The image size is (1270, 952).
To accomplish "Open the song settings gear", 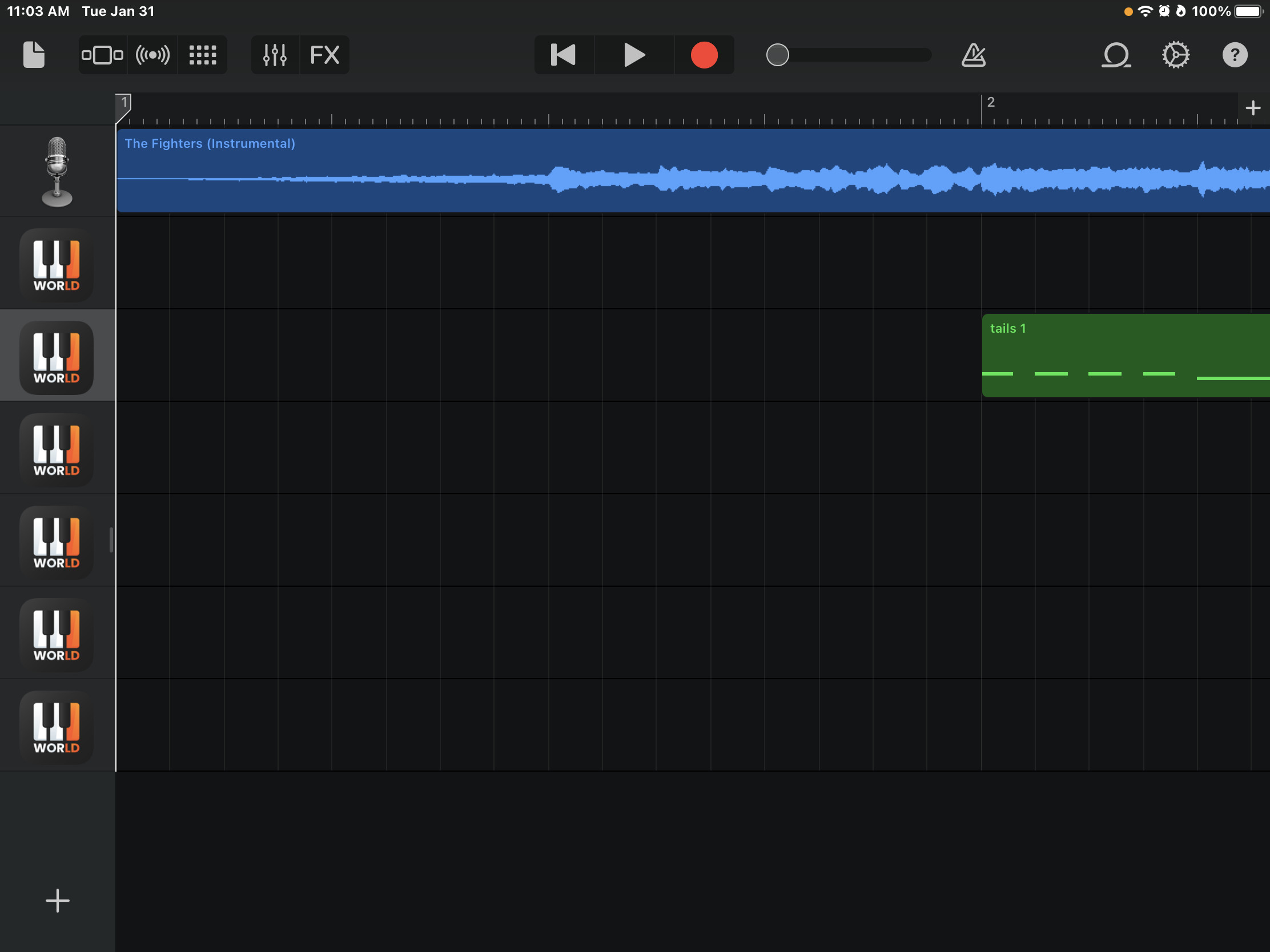I will tap(1176, 55).
